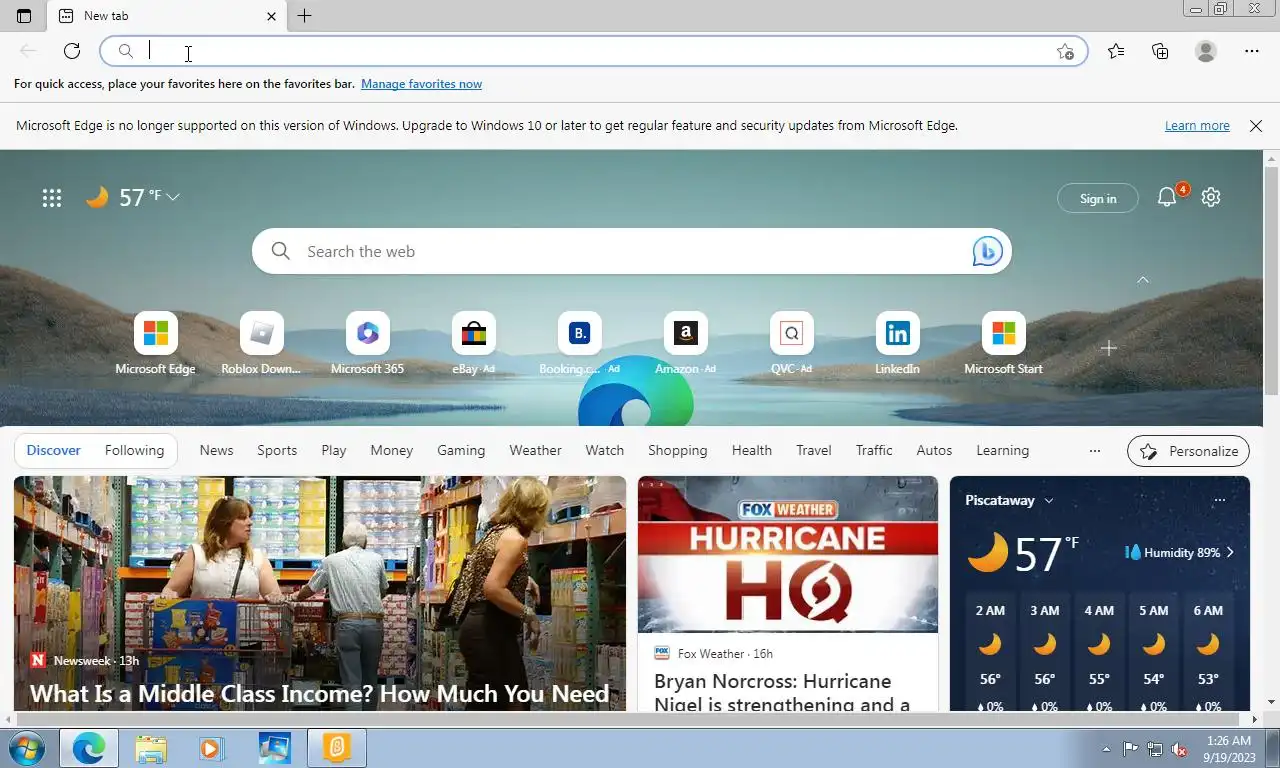
Task: Expand the weather temperature dropdown chevron
Action: [x=173, y=197]
